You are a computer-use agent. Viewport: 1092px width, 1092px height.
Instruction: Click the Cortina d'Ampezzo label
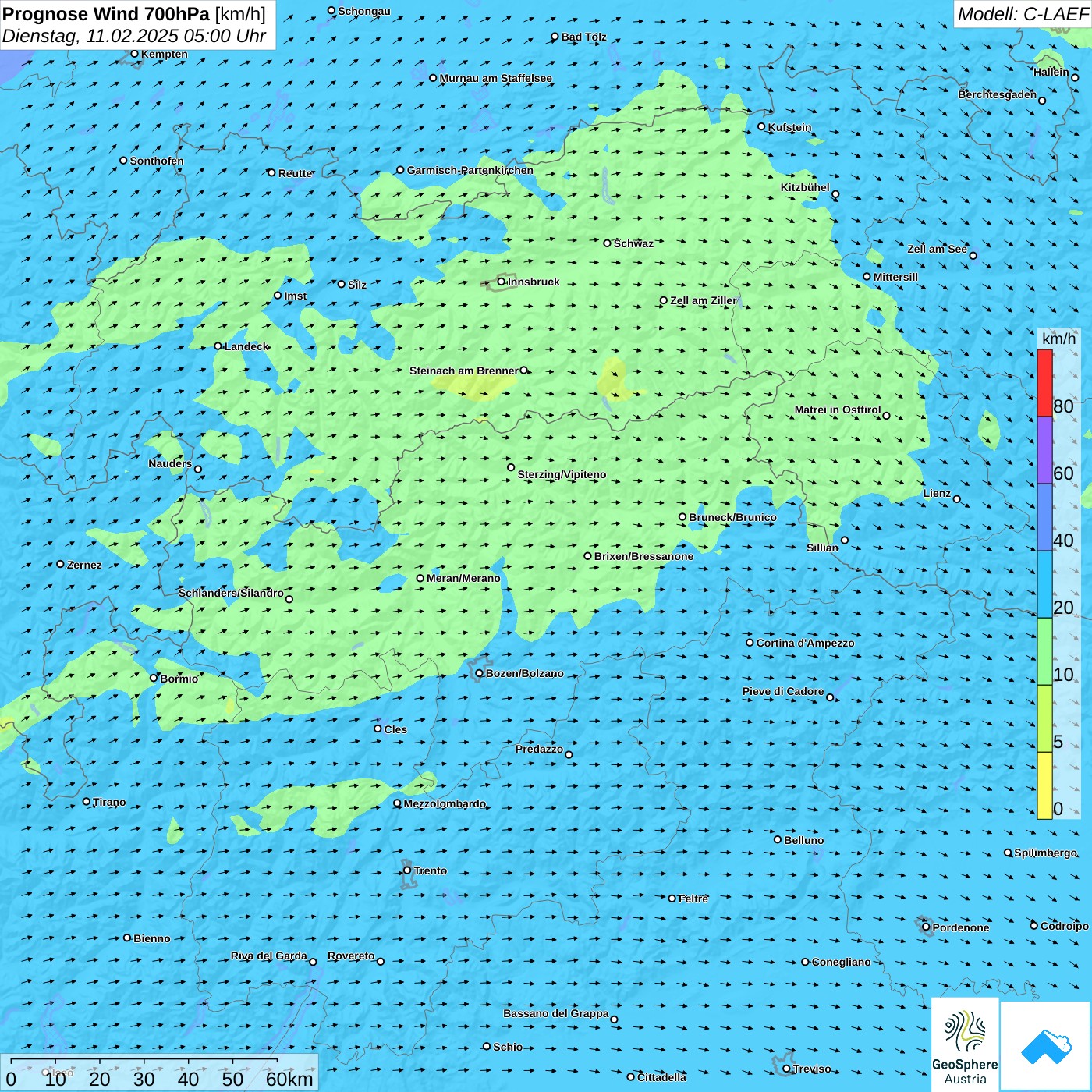click(805, 643)
